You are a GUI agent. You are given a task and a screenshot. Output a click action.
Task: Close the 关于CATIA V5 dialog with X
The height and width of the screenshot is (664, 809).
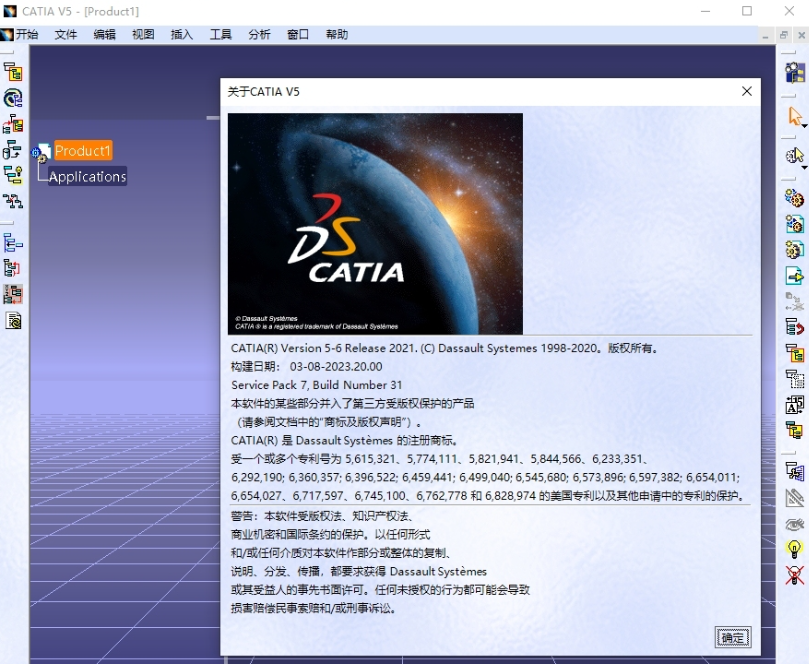747,91
